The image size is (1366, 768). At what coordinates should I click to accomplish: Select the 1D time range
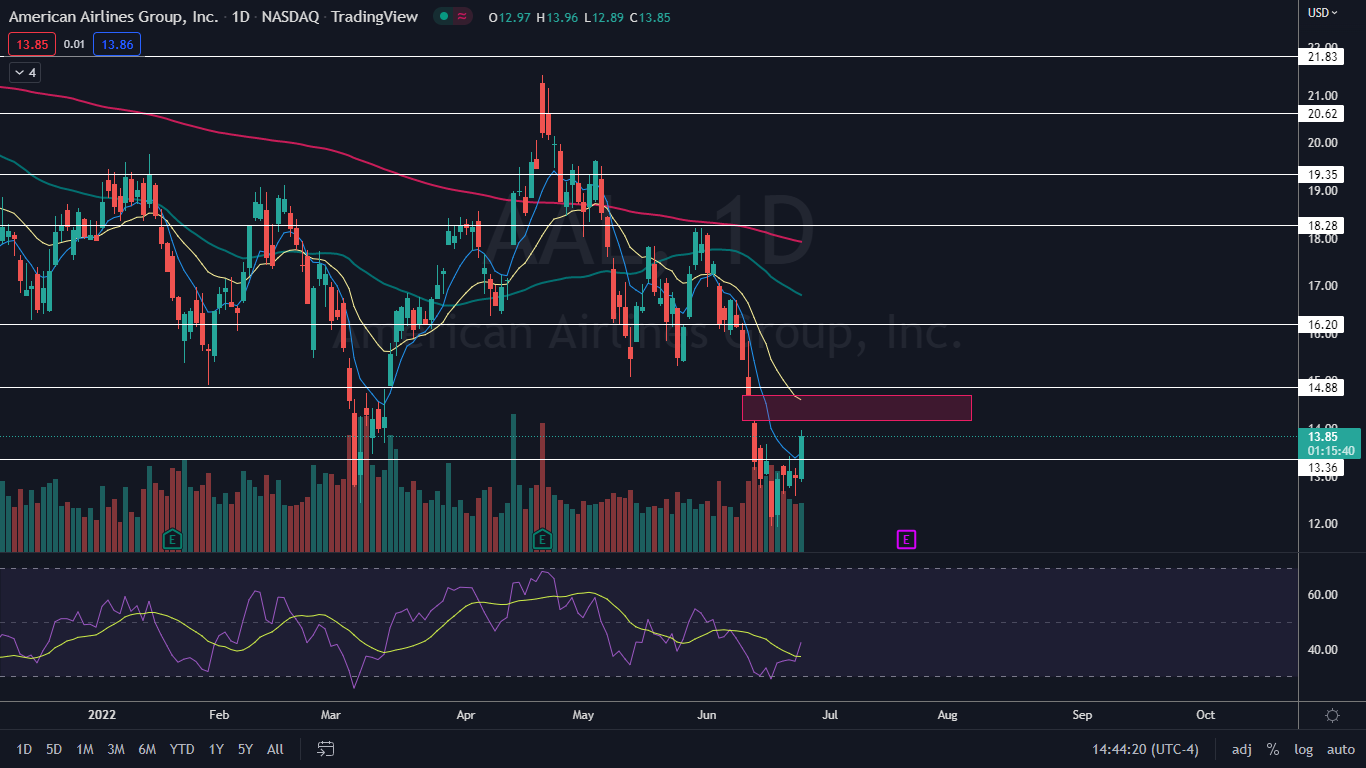click(24, 749)
